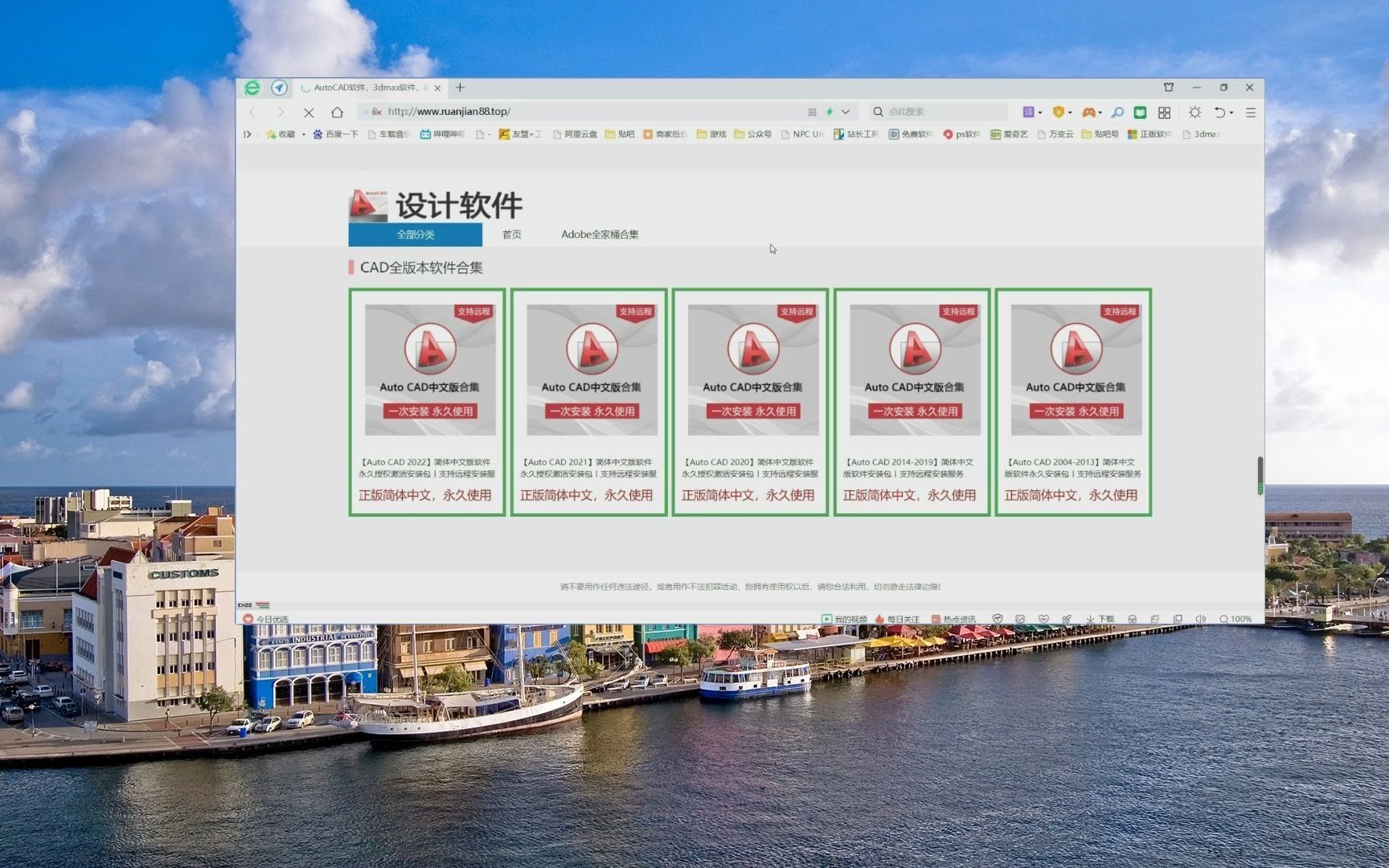Click the picture icon in status bar
The width and height of the screenshot is (1389, 868).
(x=1020, y=619)
